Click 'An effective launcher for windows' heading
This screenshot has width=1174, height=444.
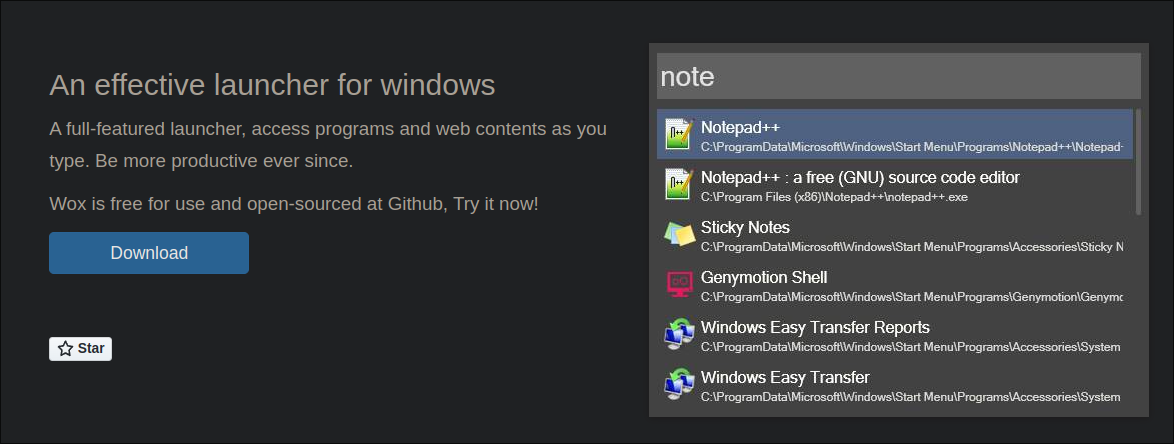tap(273, 85)
